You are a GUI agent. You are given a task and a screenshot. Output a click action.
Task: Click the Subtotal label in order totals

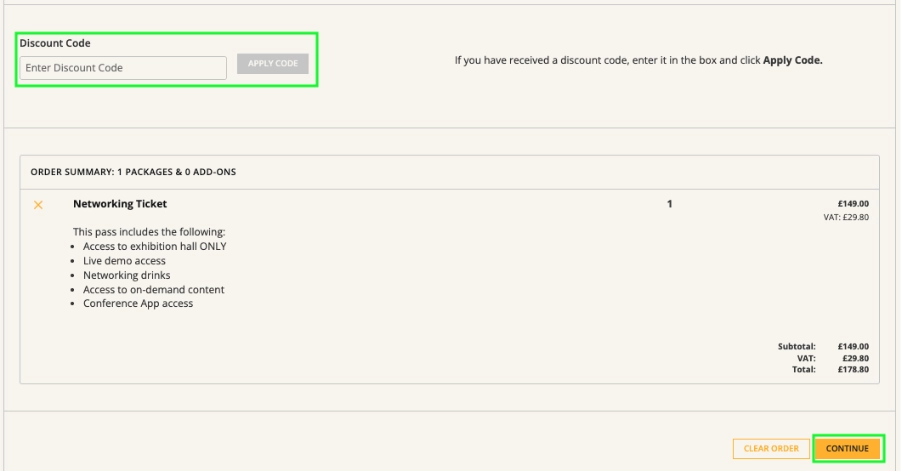[798, 347]
